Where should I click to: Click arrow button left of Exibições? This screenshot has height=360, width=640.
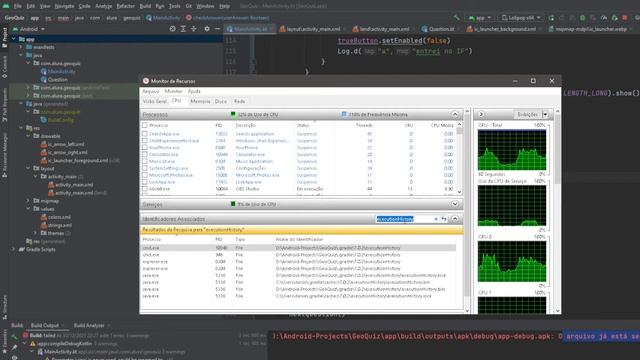tap(481, 114)
